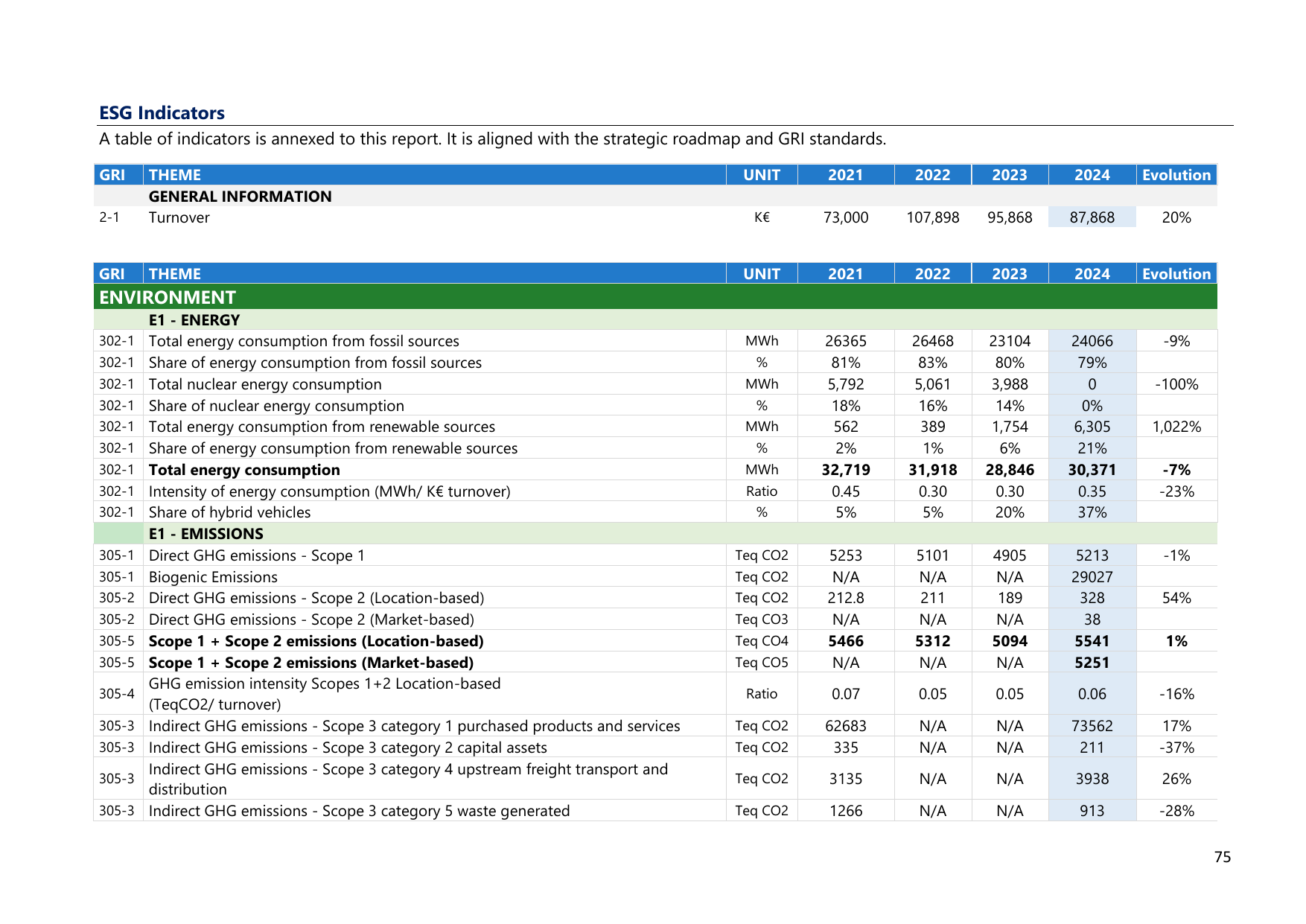Select the bold 'Total energy consumption' label
1306x924 pixels.
pyautogui.click(x=244, y=470)
